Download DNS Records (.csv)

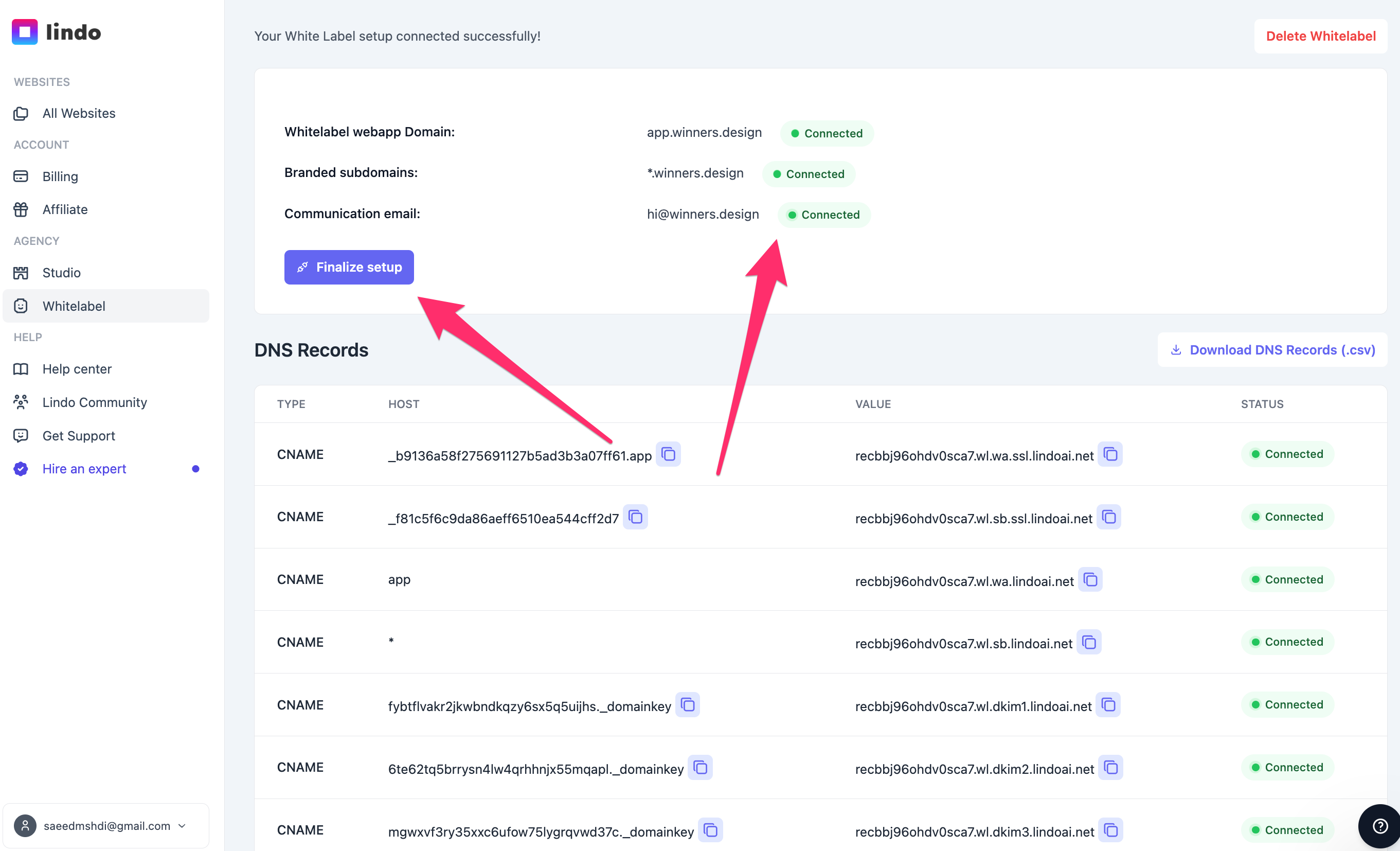(1272, 349)
